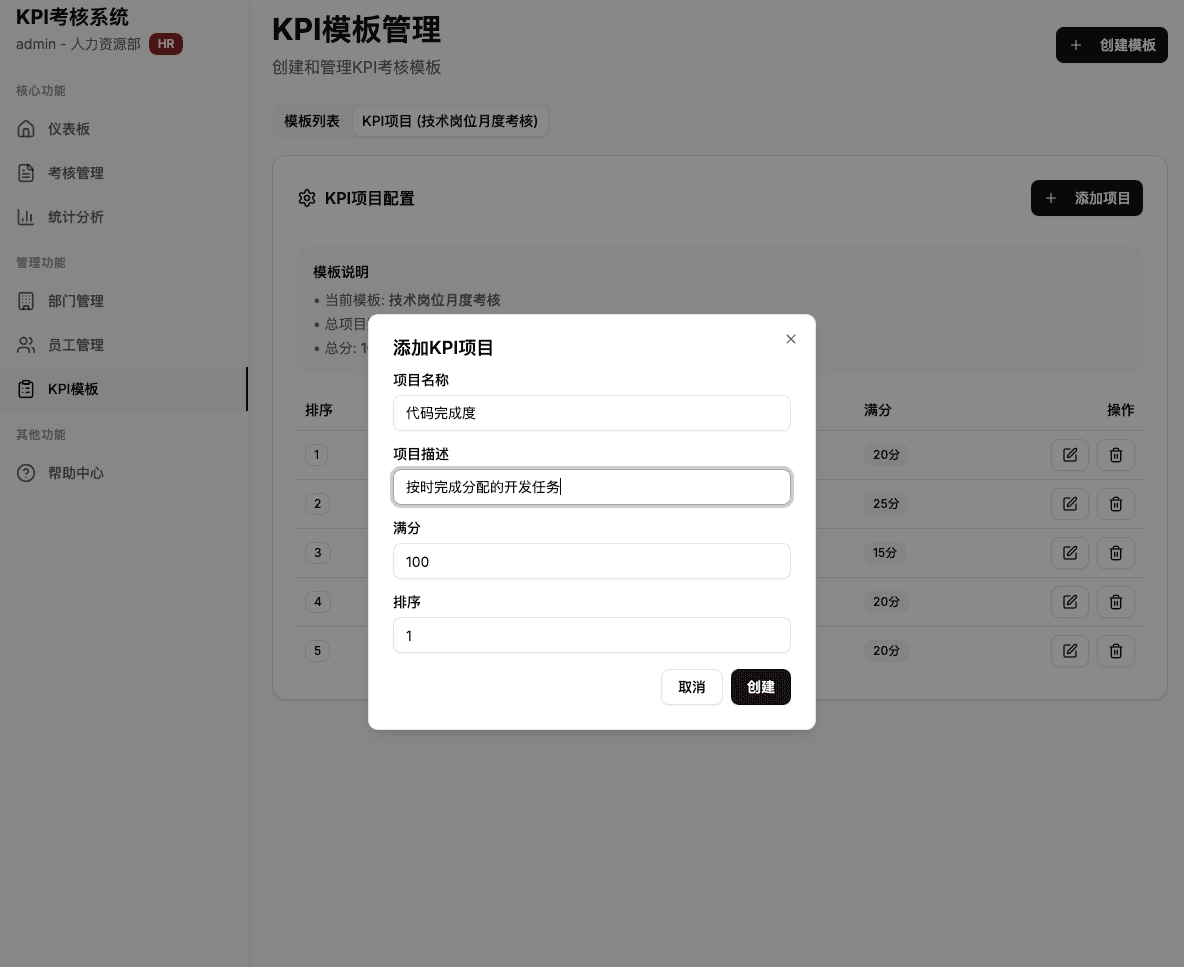Screen dimensions: 1184x967
Task: Click the gear icon beside KPI项目配置
Action: pyautogui.click(x=307, y=198)
